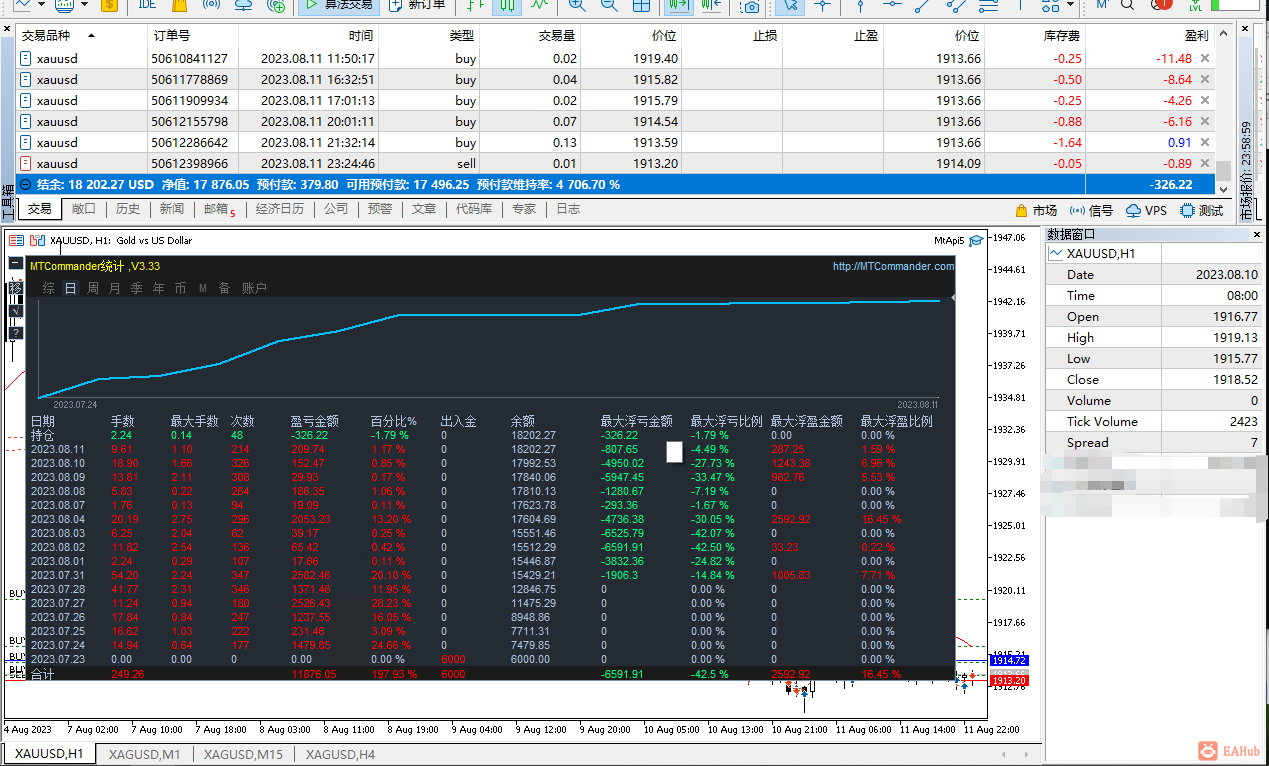The width and height of the screenshot is (1269, 766).
Task: Switch to XAGUSD,H4 chart tab
Action: (340, 754)
